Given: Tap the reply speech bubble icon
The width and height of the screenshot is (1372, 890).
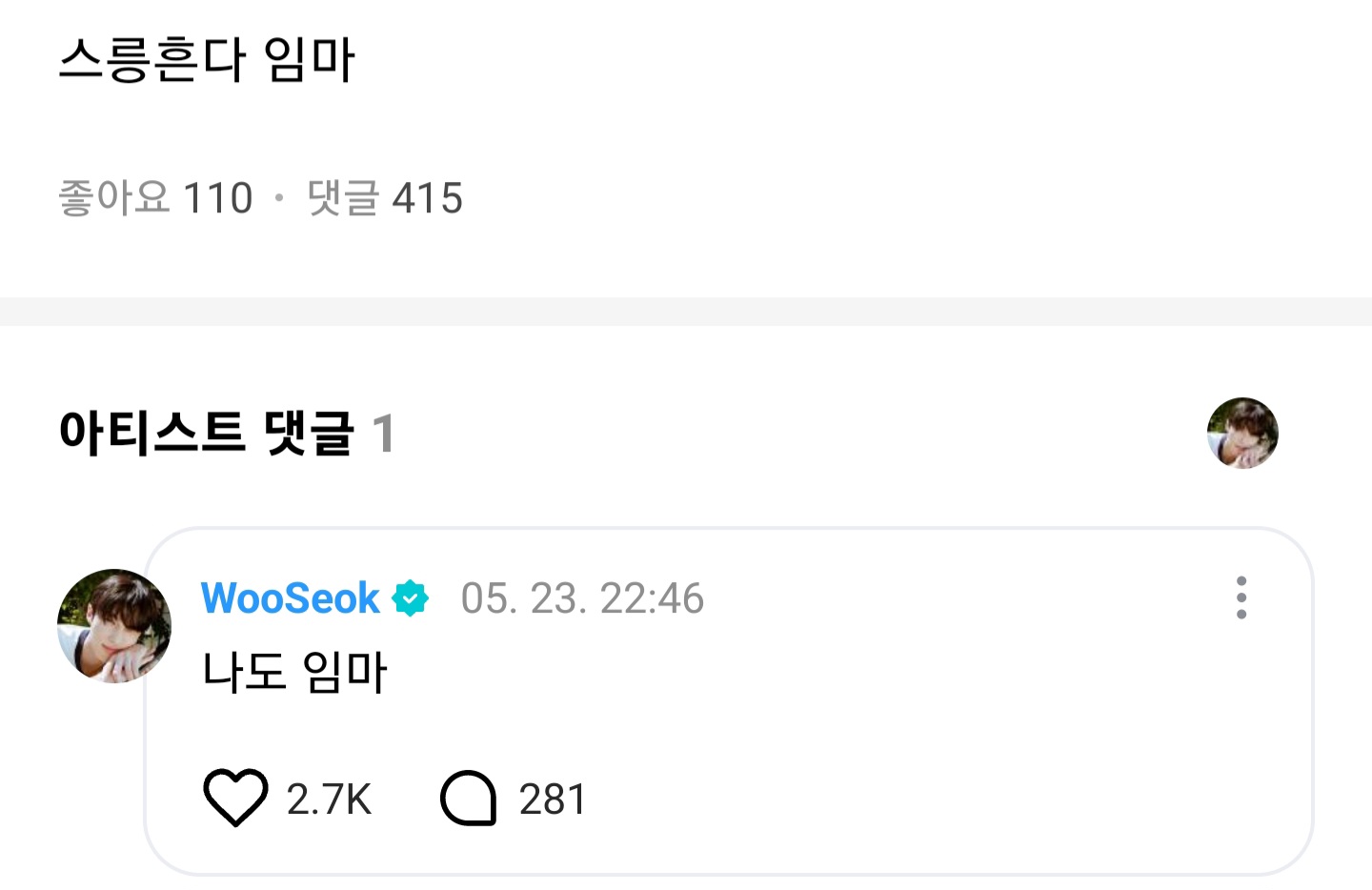Looking at the screenshot, I should click(469, 798).
